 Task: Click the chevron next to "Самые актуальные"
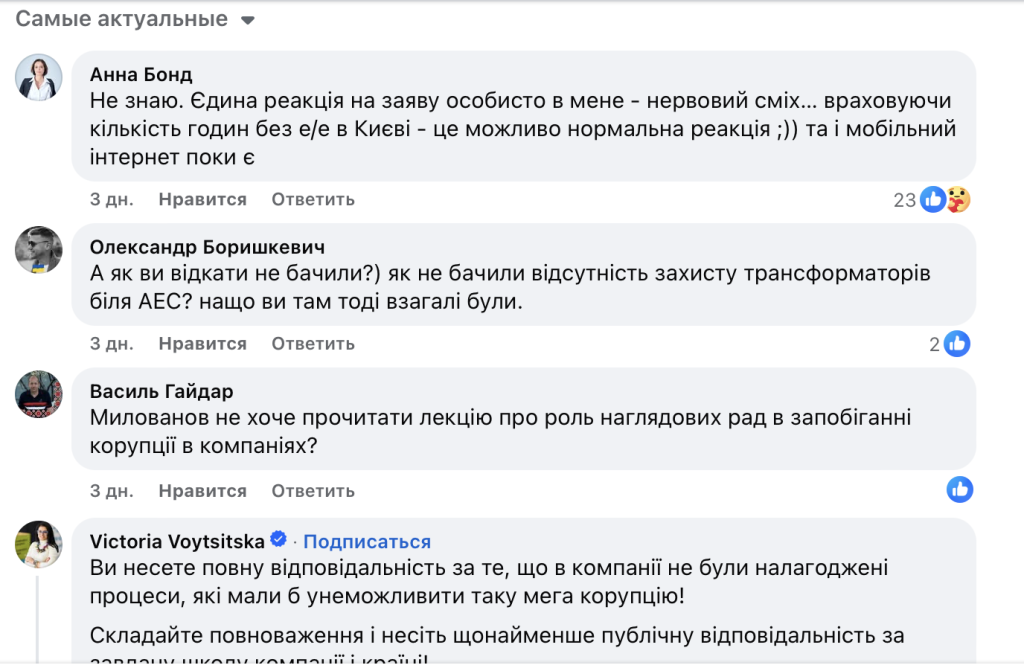tap(246, 18)
